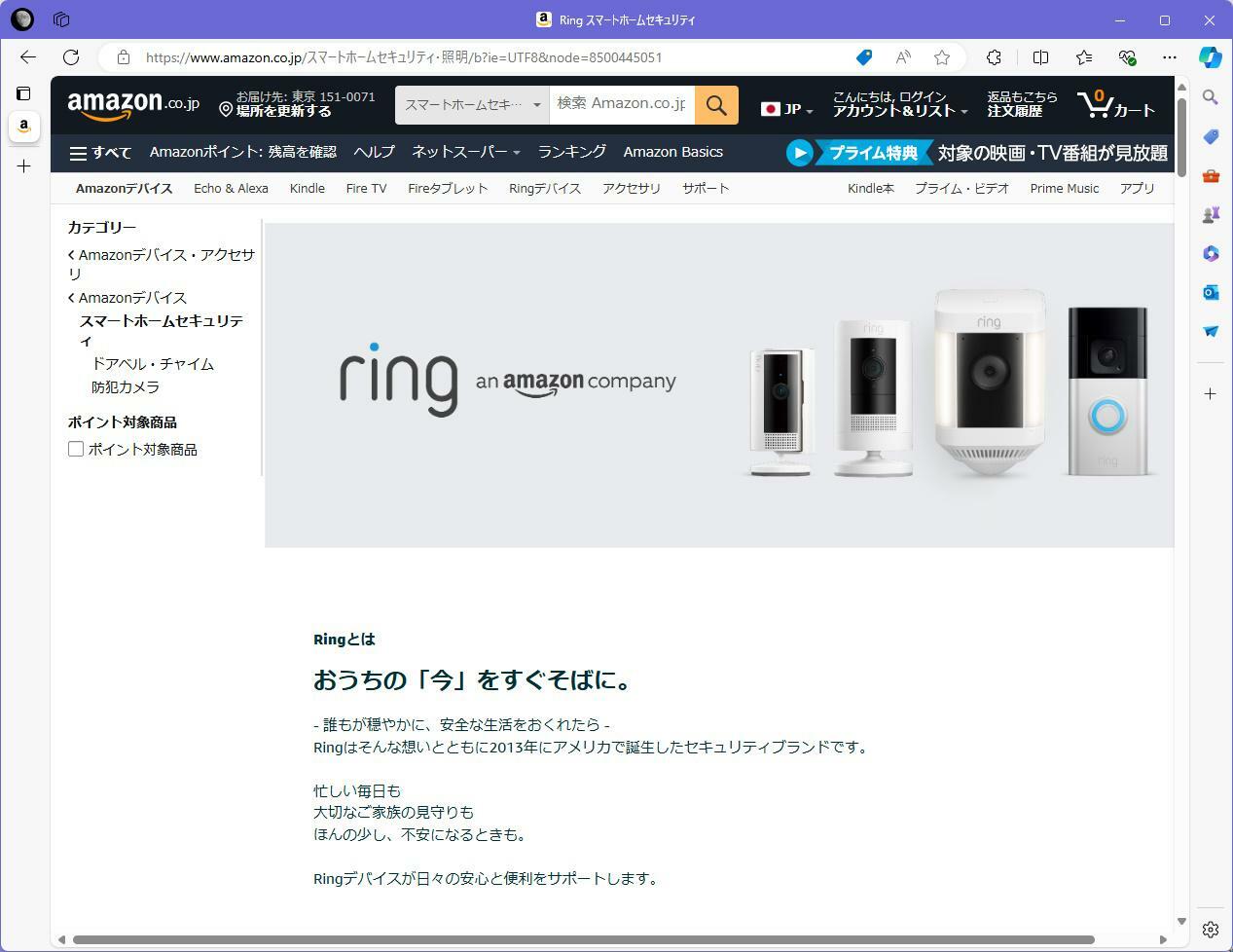Open sidebar Games chess icon
The height and width of the screenshot is (952, 1233).
click(1211, 214)
